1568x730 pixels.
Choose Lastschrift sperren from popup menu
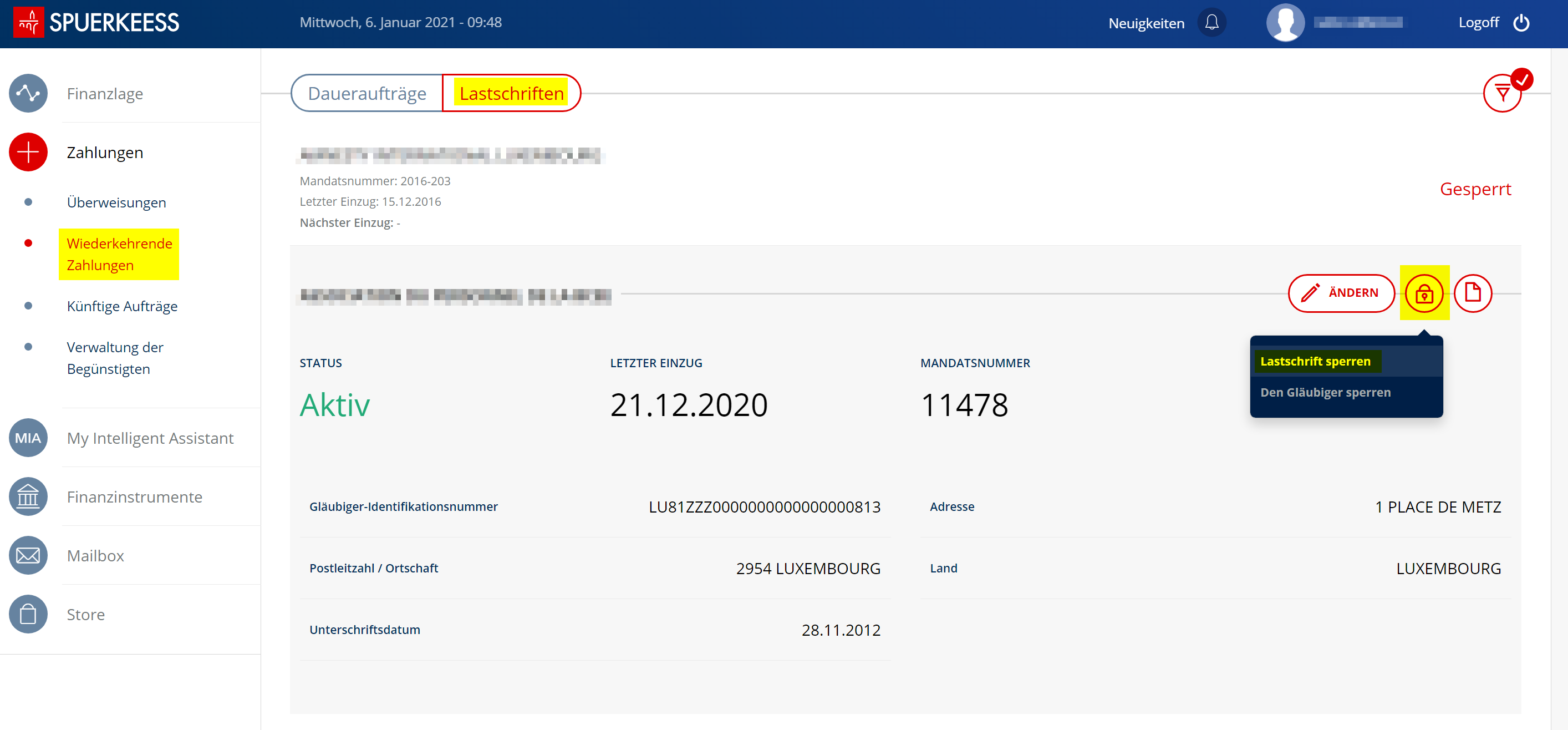1315,361
